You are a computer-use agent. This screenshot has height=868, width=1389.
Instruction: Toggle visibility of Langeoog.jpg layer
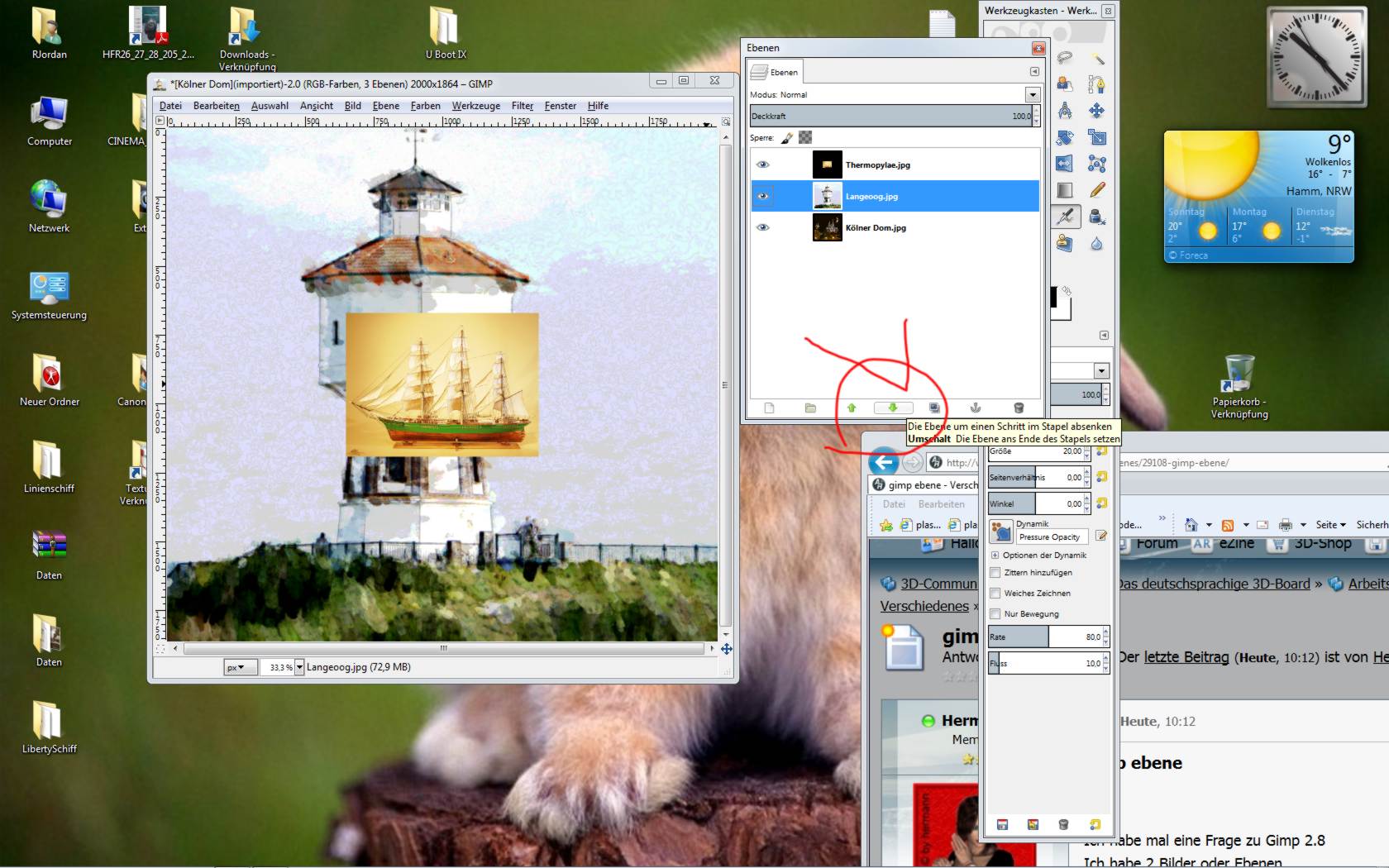[x=762, y=196]
